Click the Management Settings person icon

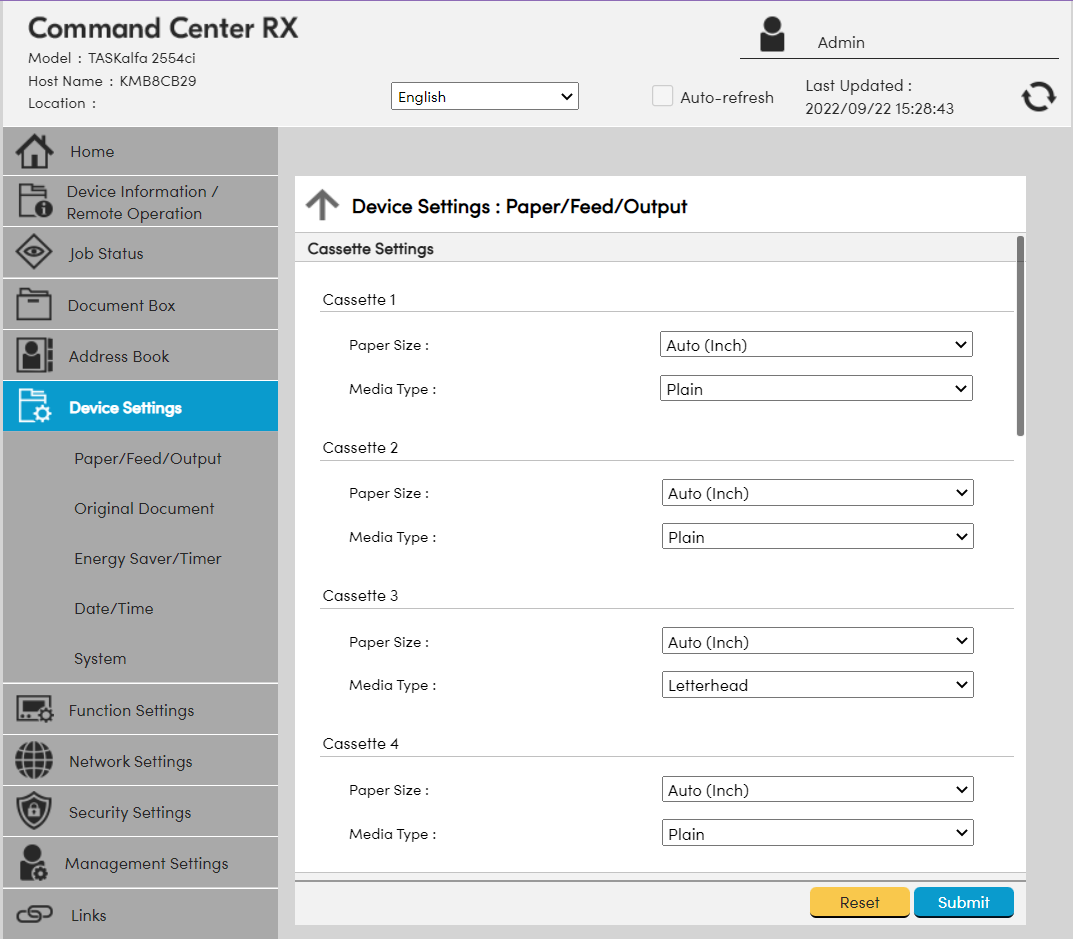click(34, 862)
